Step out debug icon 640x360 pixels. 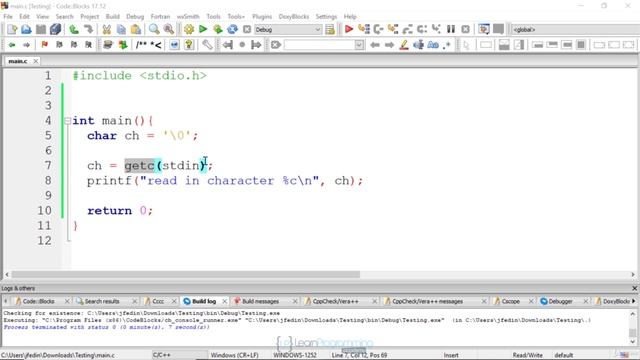click(407, 29)
